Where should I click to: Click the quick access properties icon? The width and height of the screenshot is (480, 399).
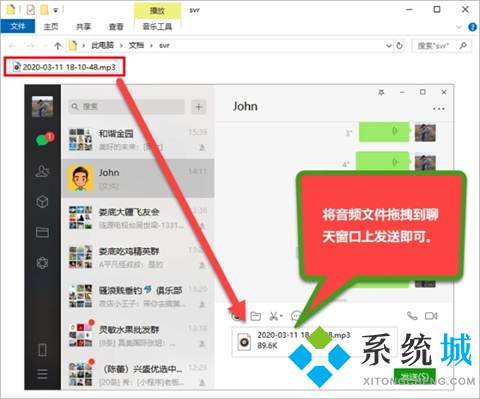[x=30, y=10]
